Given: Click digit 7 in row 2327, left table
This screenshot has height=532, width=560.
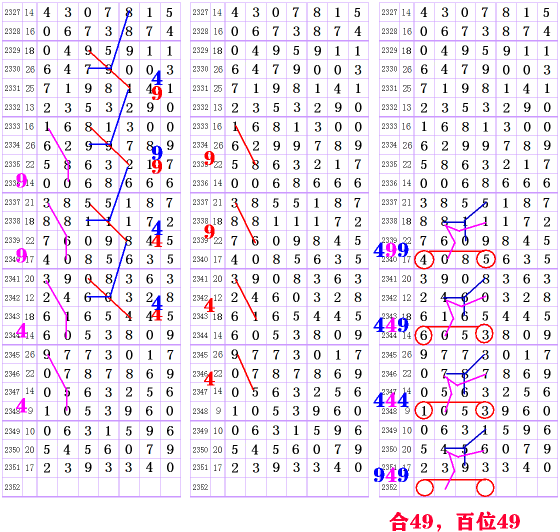Looking at the screenshot, I should tap(108, 13).
